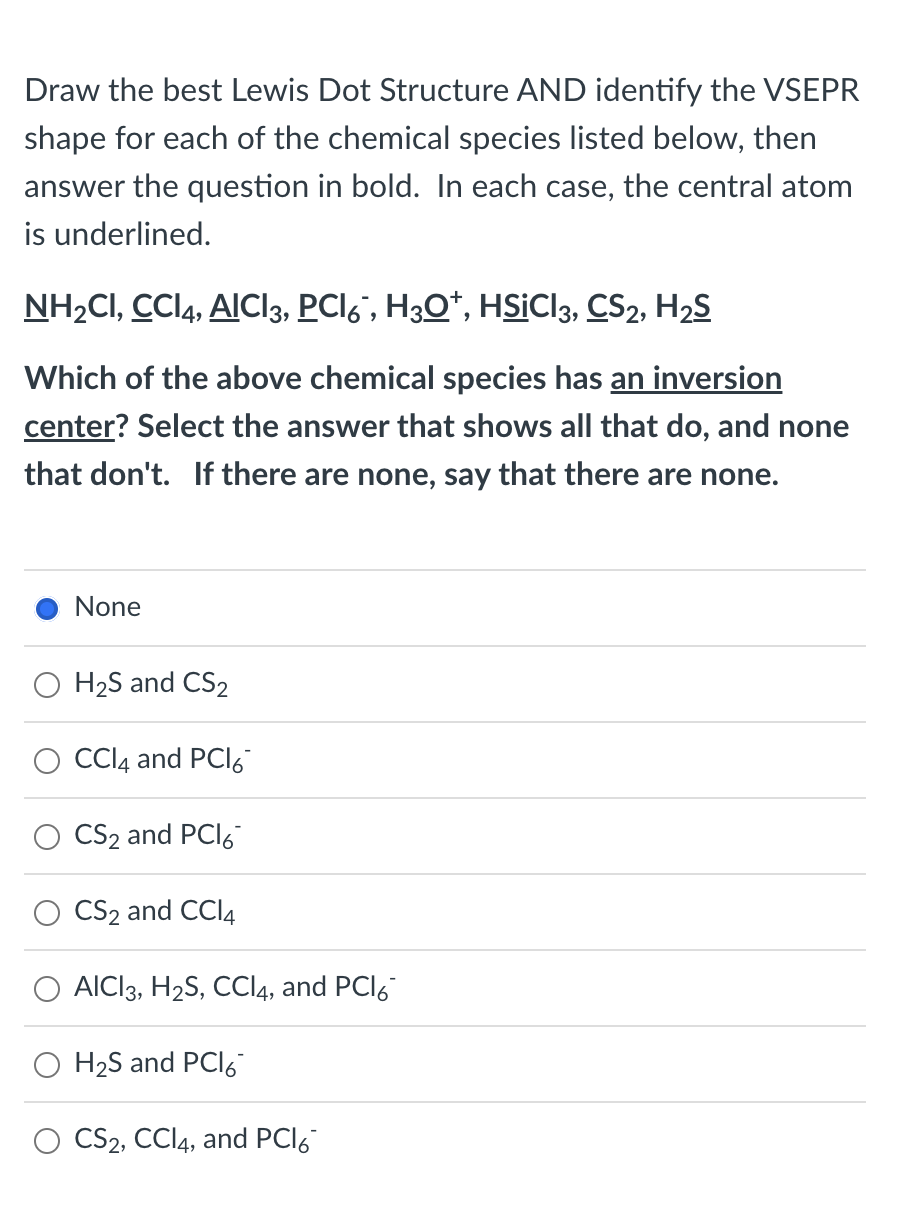Select "AlCl3, H2S, CCl4, and PCl6-"

[x=47, y=988]
